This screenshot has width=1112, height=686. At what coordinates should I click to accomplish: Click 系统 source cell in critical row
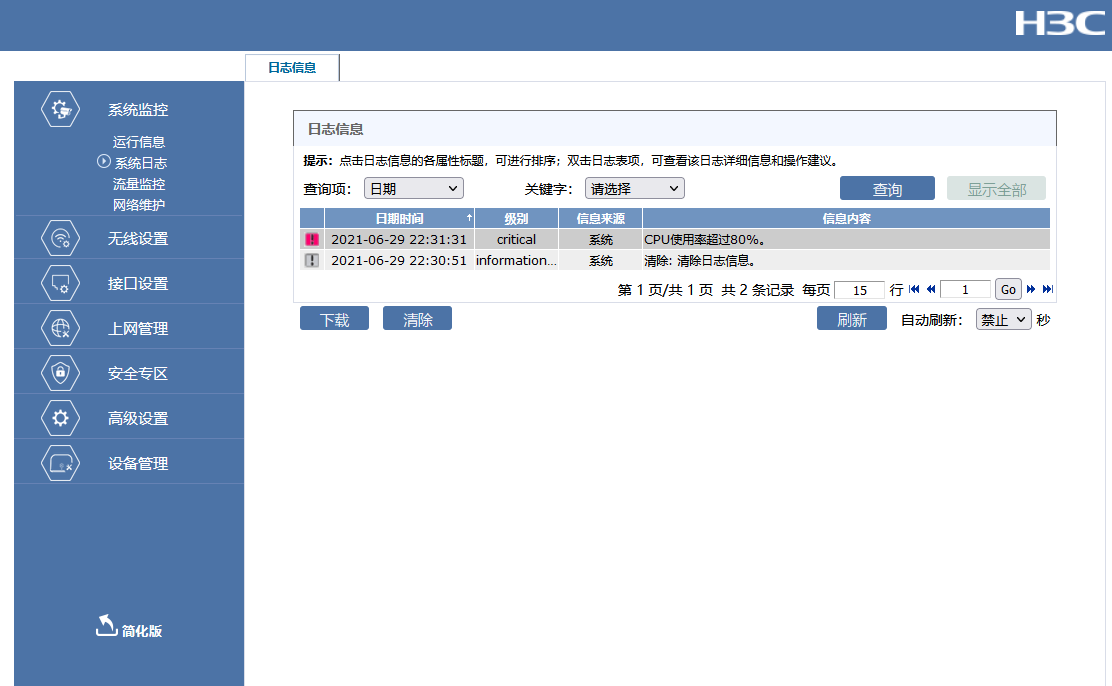[x=601, y=239]
